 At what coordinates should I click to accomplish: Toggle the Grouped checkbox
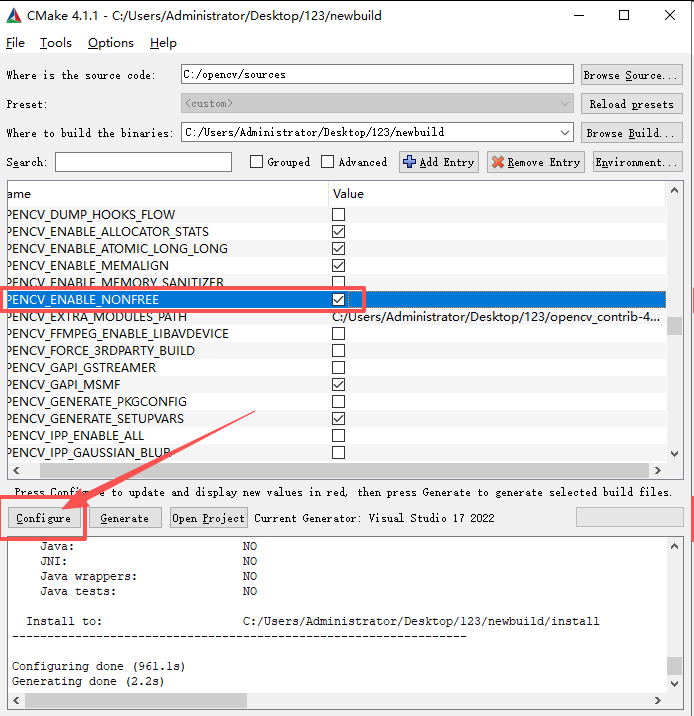[x=257, y=162]
